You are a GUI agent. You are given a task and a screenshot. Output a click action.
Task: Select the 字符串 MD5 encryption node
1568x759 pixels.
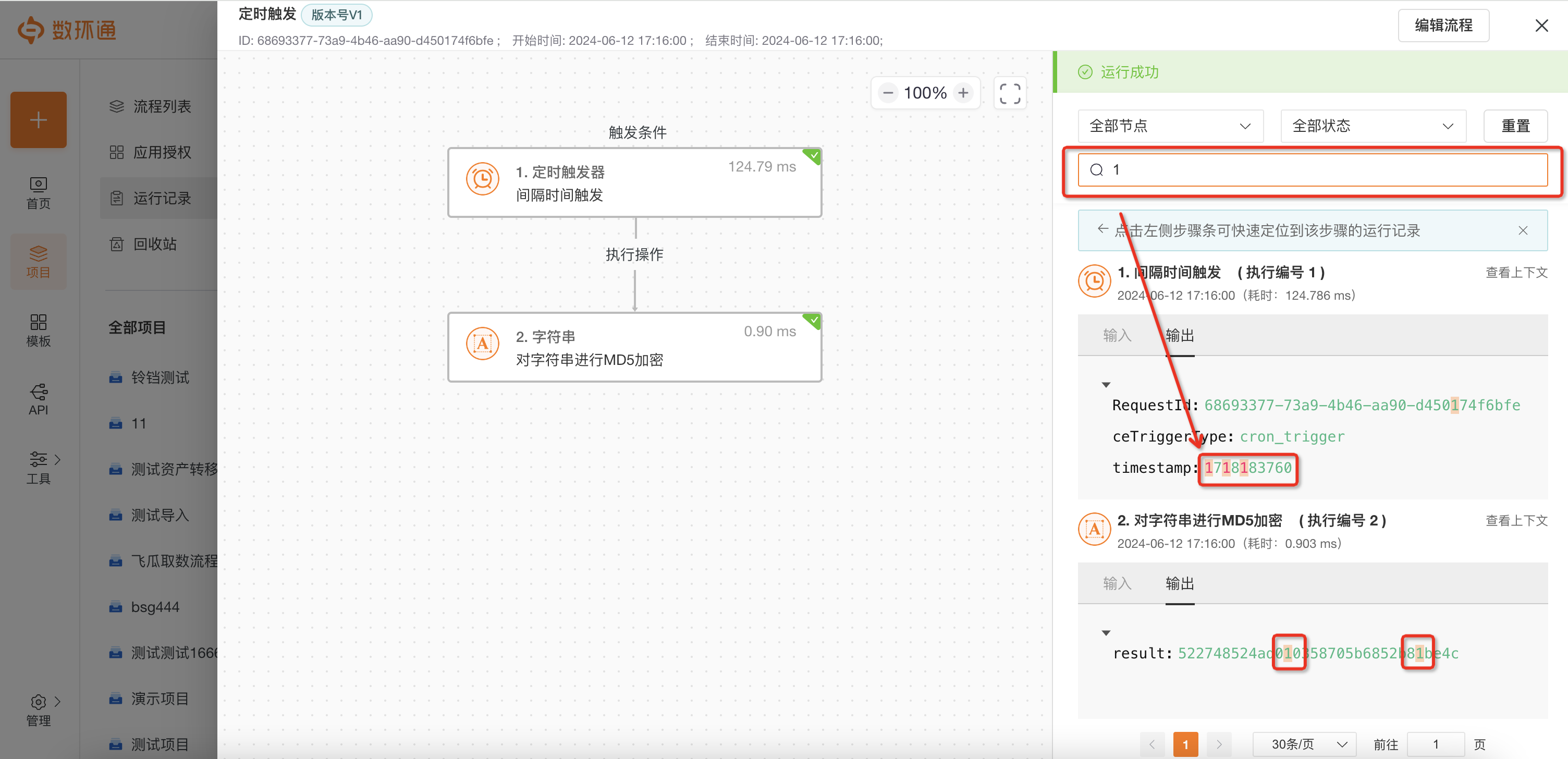tap(635, 348)
